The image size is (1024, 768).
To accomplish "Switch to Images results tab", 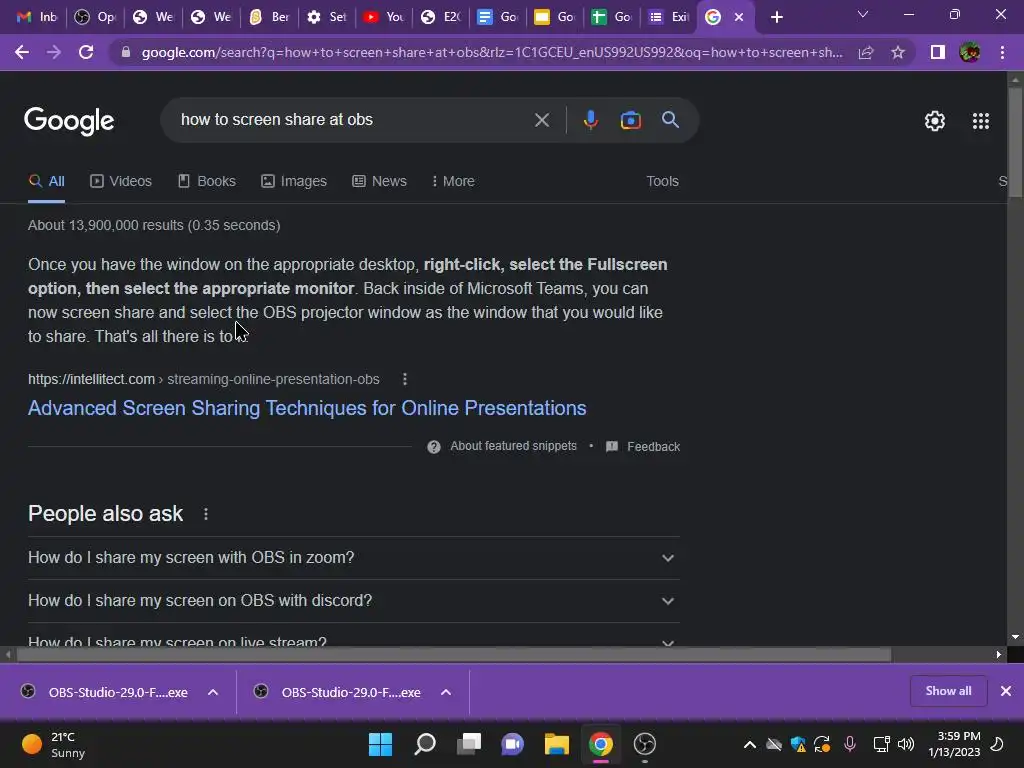I will point(294,182).
